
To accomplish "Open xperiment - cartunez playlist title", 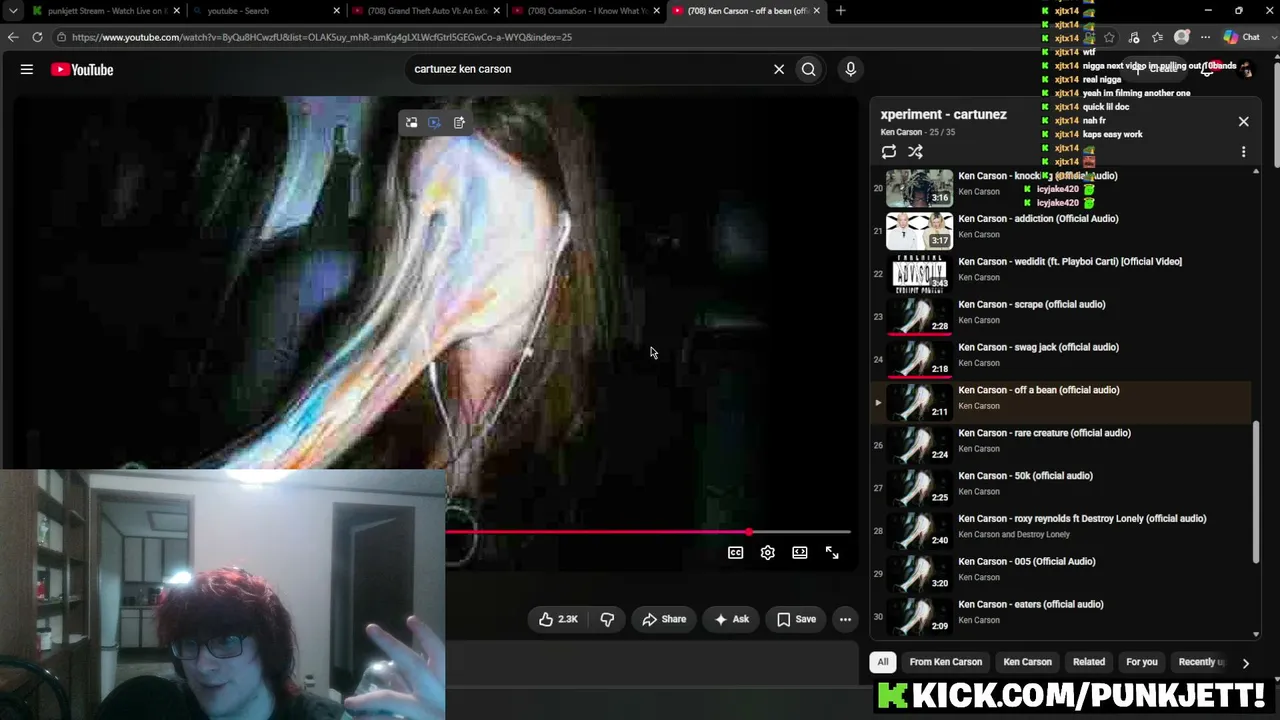I will click(x=944, y=114).
